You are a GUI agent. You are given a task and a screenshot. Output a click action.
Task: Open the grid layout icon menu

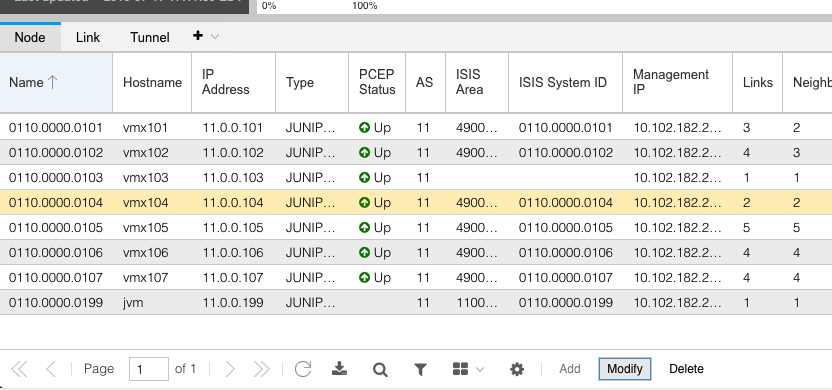[460, 369]
